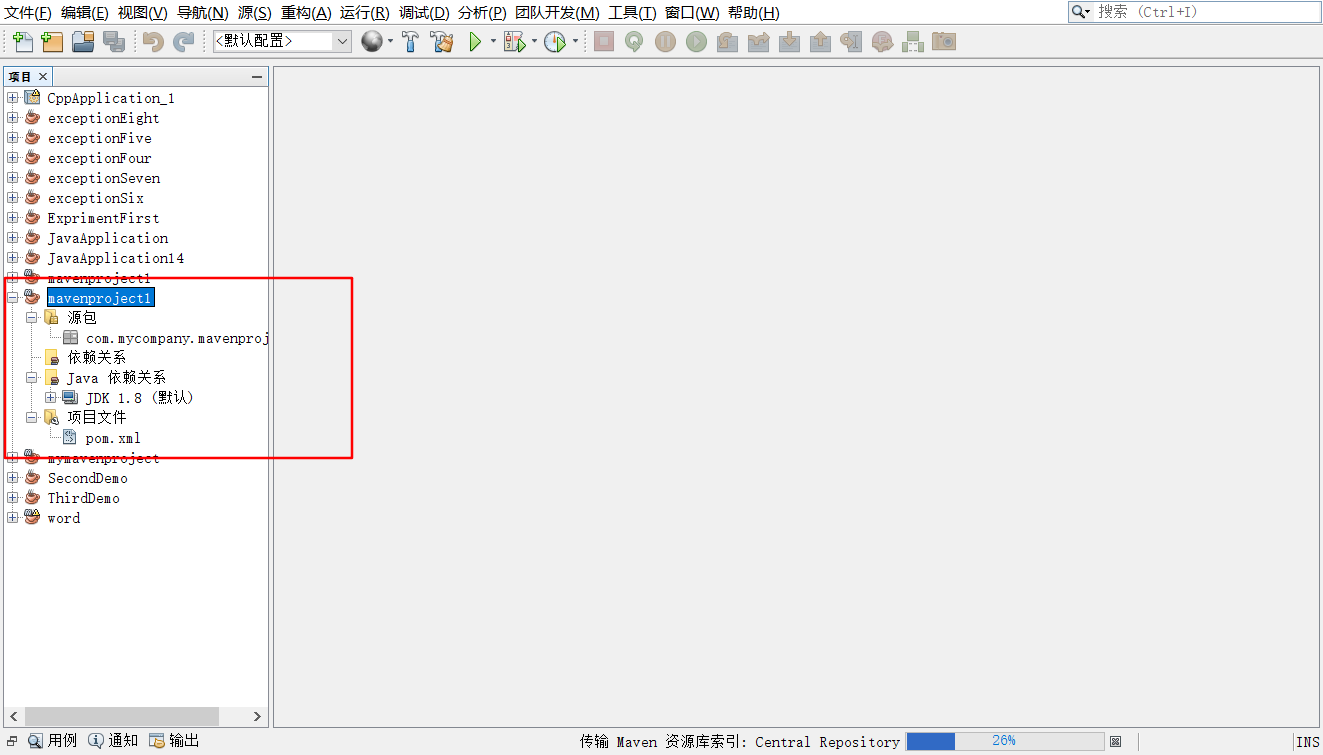This screenshot has height=755, width=1323.
Task: Close the 项目 tab using its X
Action: (x=44, y=76)
